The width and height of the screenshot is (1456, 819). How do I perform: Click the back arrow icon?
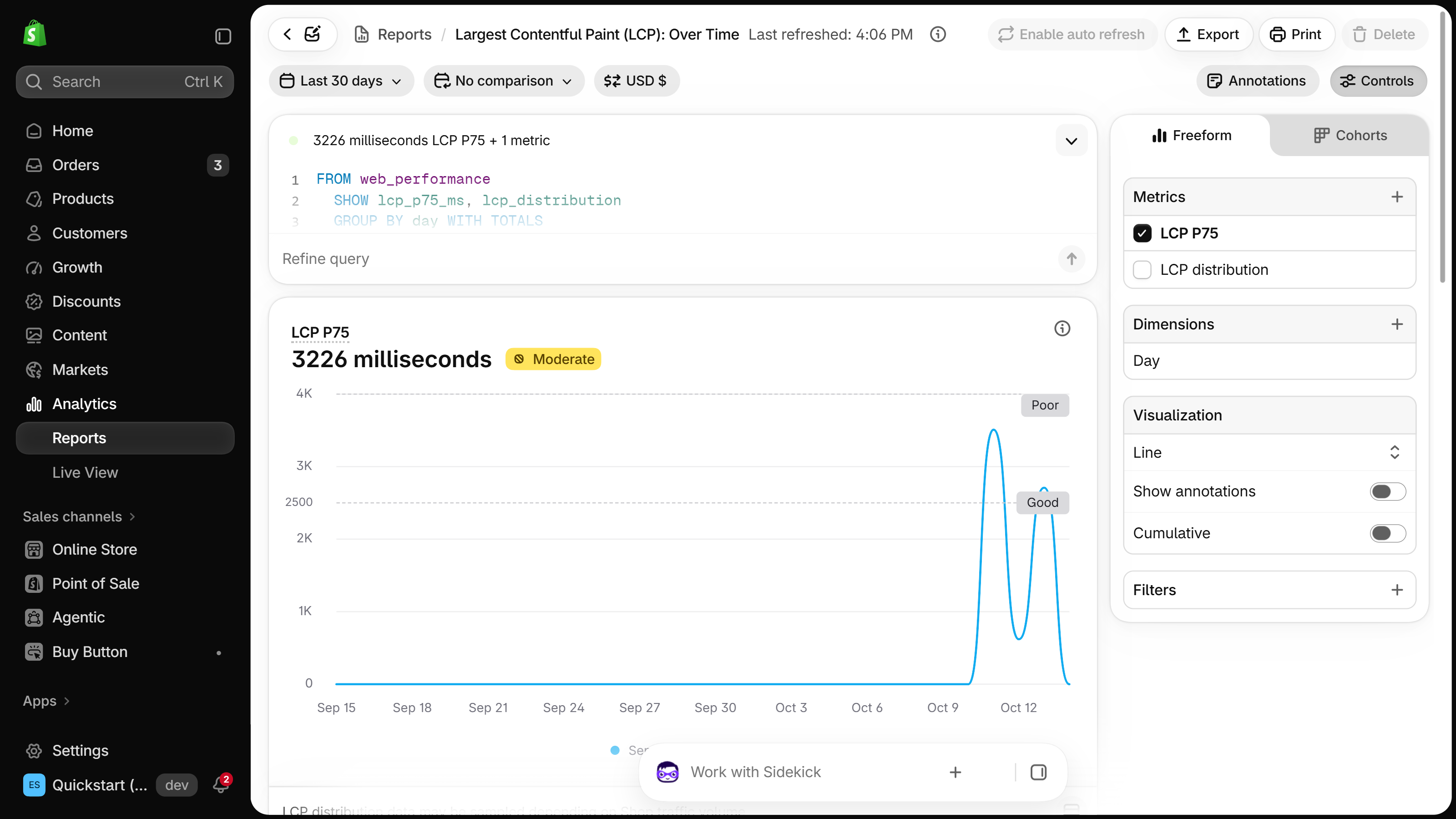pos(287,34)
